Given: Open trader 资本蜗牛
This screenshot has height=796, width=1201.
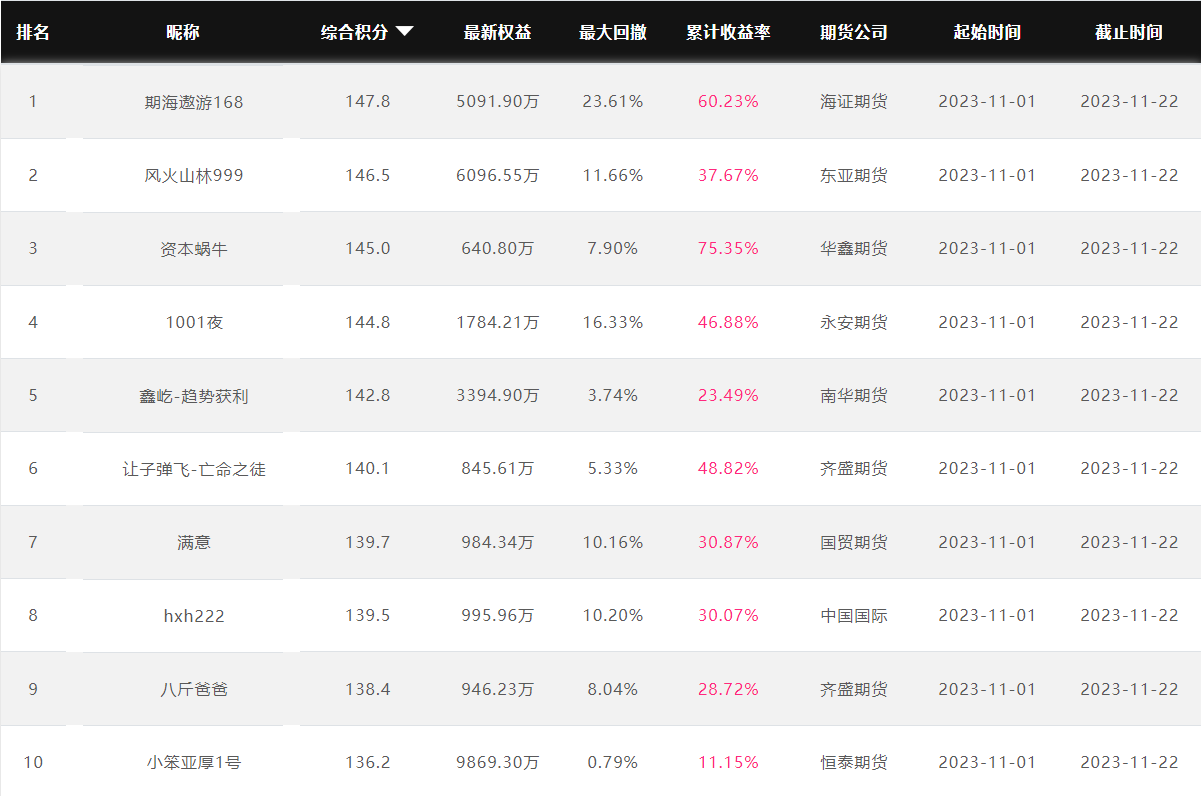Looking at the screenshot, I should (194, 248).
